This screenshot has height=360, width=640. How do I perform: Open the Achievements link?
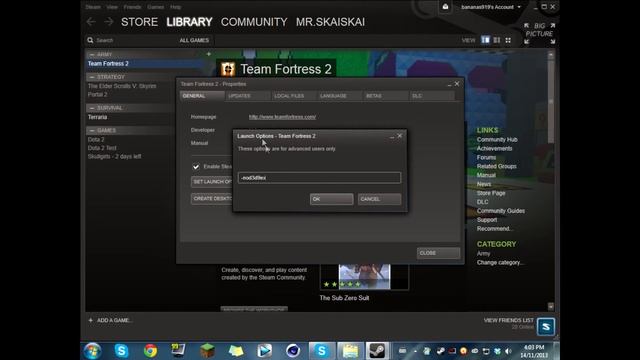tap(494, 149)
